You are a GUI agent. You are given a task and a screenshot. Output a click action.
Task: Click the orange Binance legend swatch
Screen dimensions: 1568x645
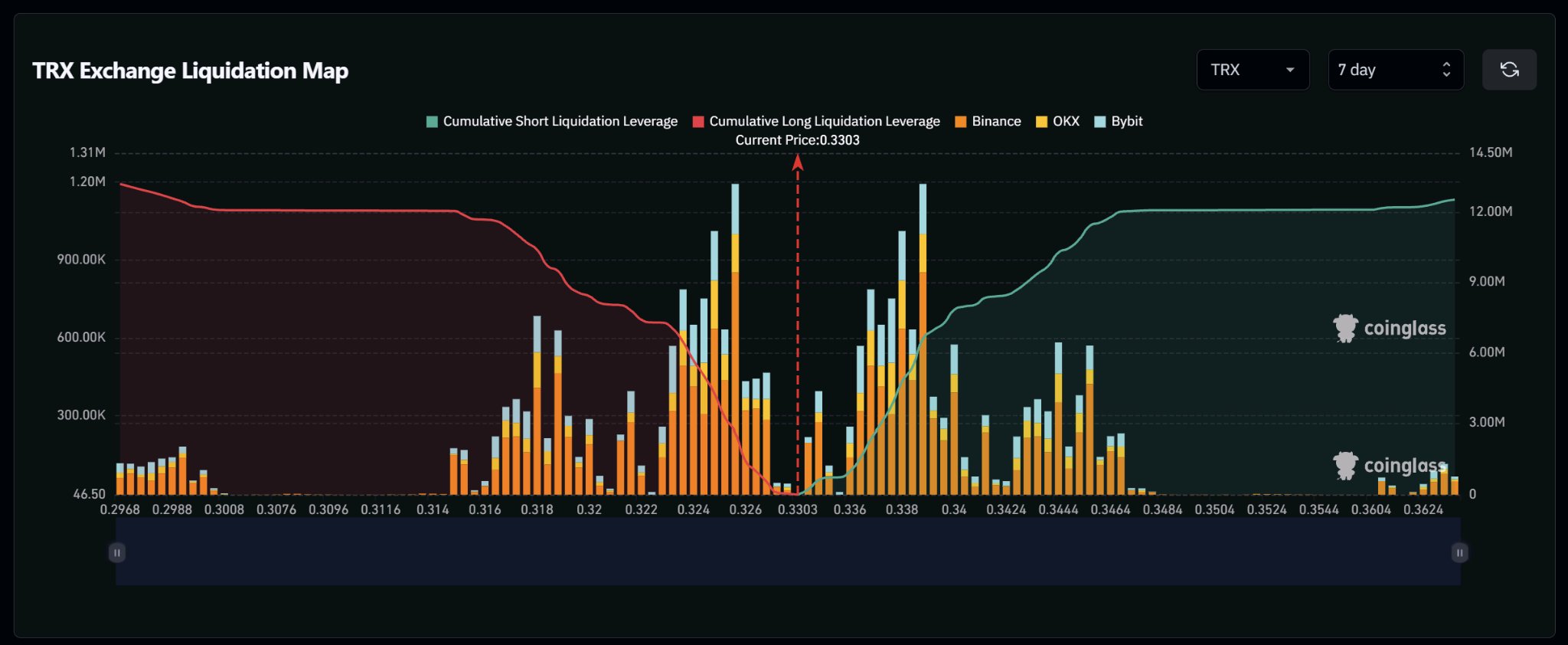[961, 122]
